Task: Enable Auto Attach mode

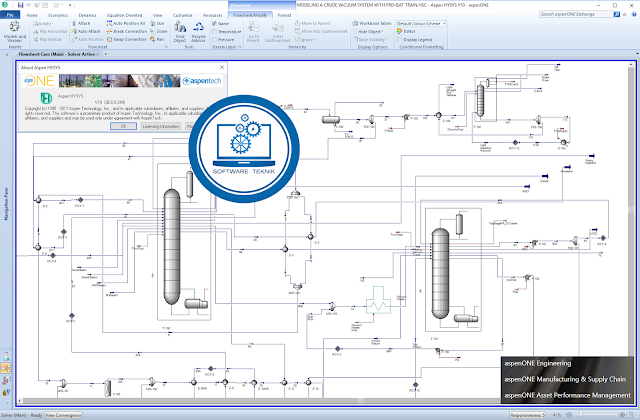Action: tap(86, 31)
